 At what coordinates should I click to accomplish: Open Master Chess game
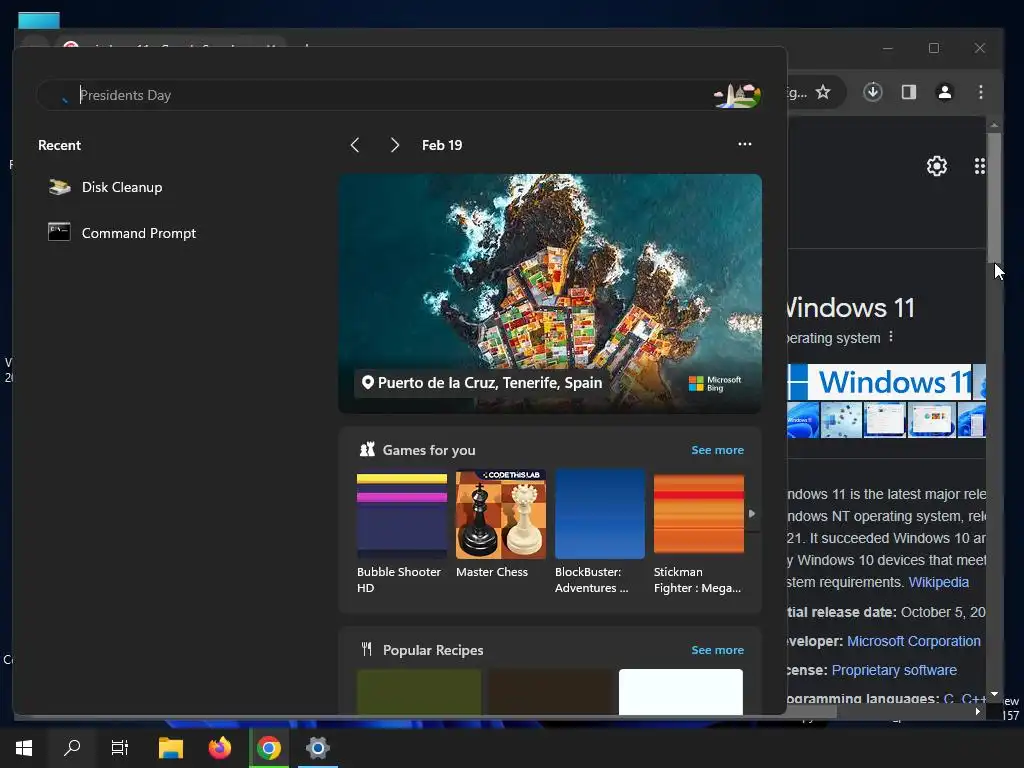click(500, 524)
